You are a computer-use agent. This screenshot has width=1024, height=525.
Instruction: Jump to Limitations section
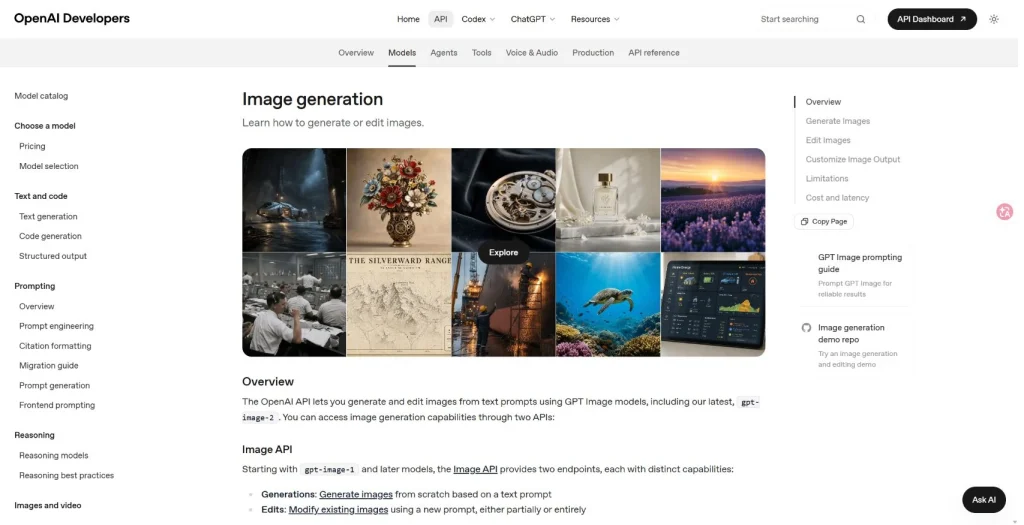827,178
